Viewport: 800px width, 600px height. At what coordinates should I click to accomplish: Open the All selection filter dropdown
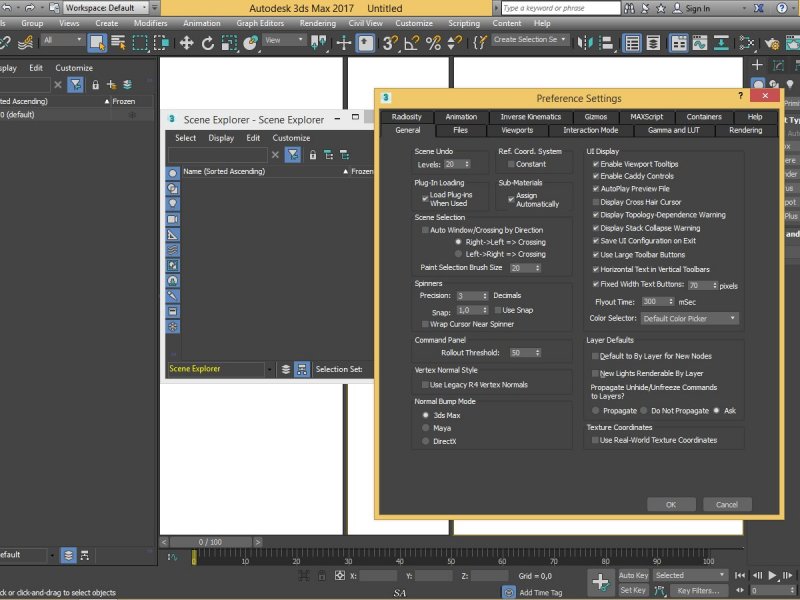click(x=63, y=40)
